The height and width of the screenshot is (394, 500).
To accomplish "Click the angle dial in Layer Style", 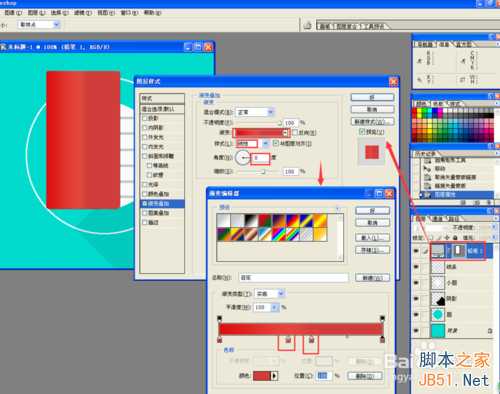I will tap(242, 158).
